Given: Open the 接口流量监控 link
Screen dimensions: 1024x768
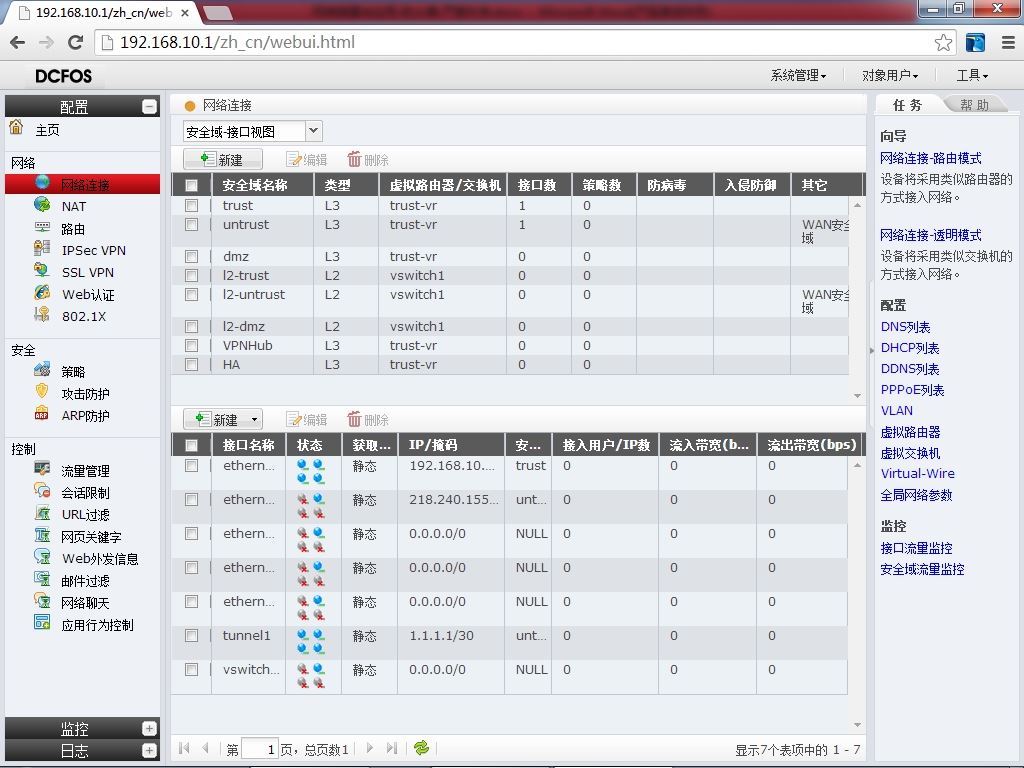Looking at the screenshot, I should (x=916, y=548).
